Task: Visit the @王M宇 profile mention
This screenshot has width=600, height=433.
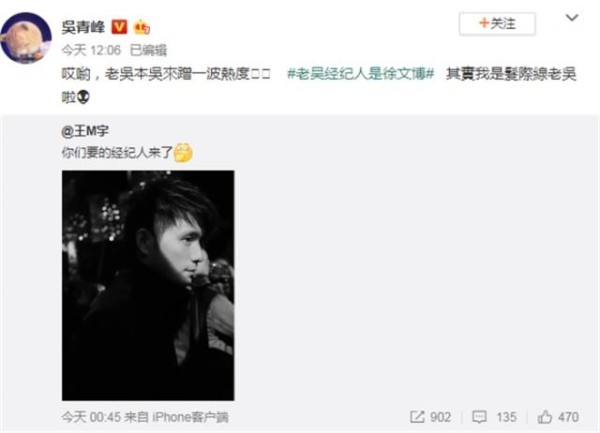Action: [x=85, y=131]
